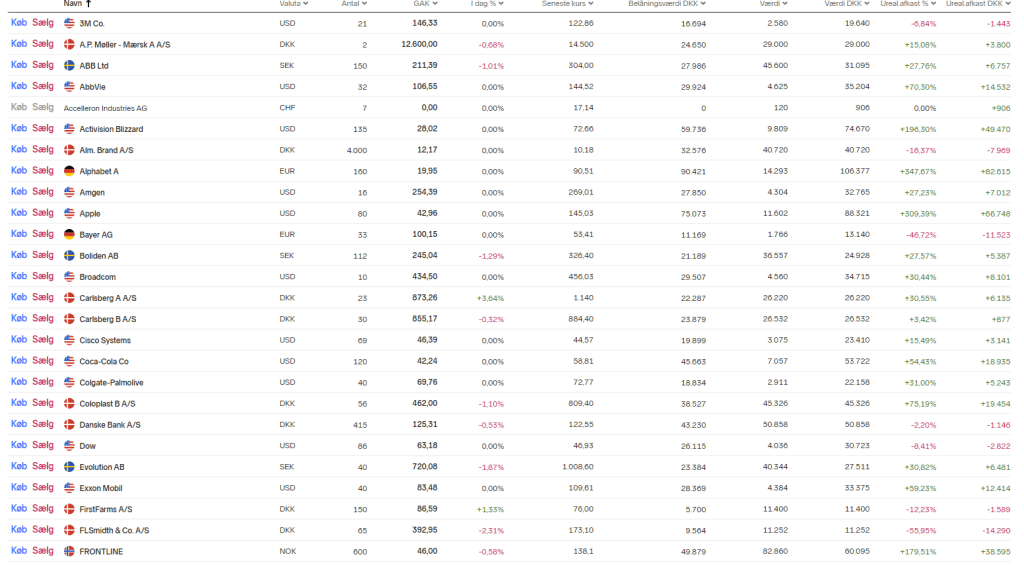Click the Norwegian flag beside FRONTLINE

pyautogui.click(x=69, y=551)
